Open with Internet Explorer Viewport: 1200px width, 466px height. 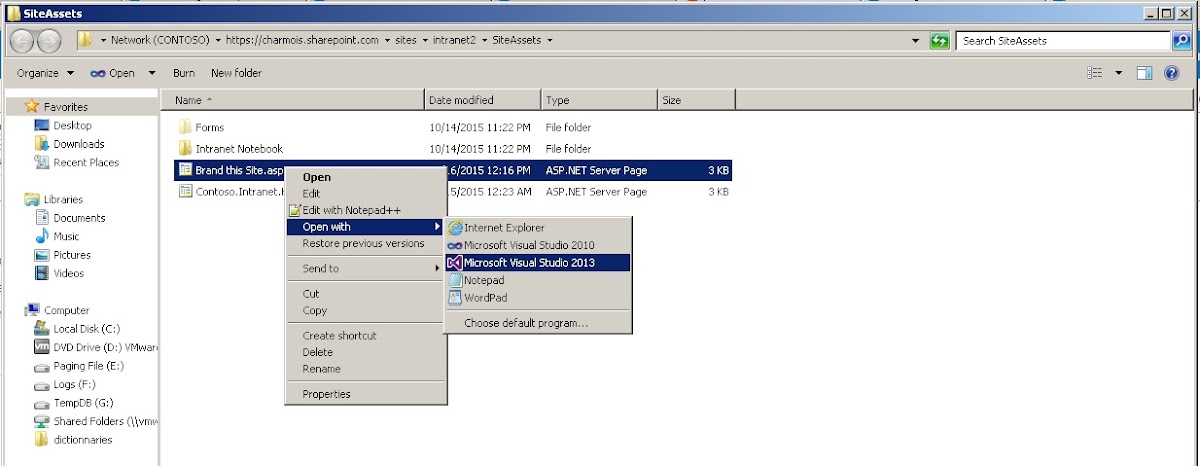[538, 228]
